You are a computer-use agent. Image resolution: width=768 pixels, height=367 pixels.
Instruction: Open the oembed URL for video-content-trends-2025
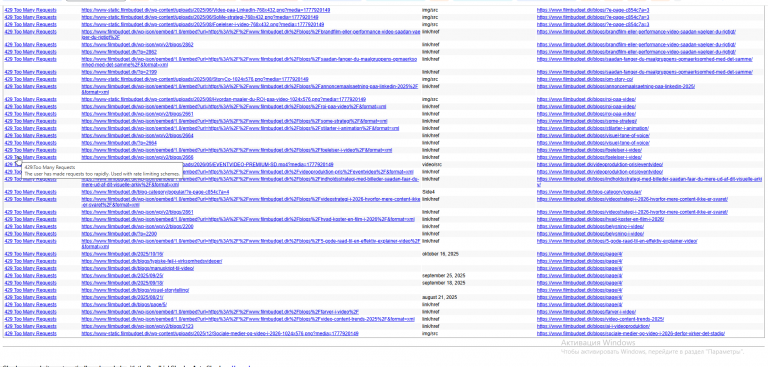[248, 319]
